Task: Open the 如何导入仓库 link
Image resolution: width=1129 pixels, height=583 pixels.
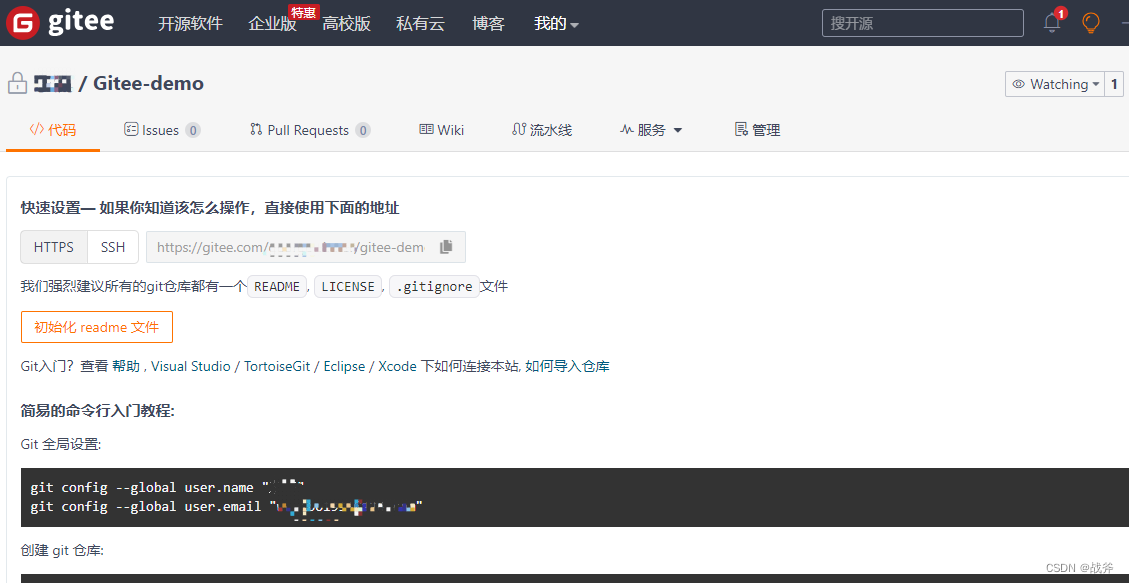Action: (567, 366)
